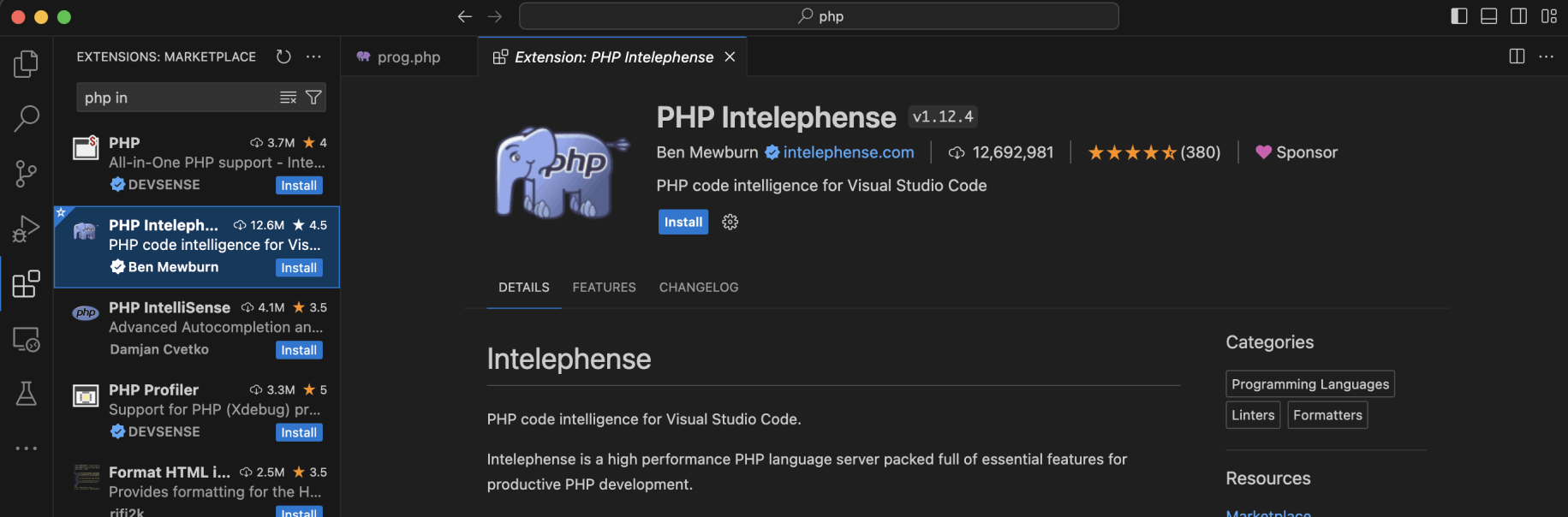Open the Search view in activity bar
The width and height of the screenshot is (1568, 517).
pos(26,118)
